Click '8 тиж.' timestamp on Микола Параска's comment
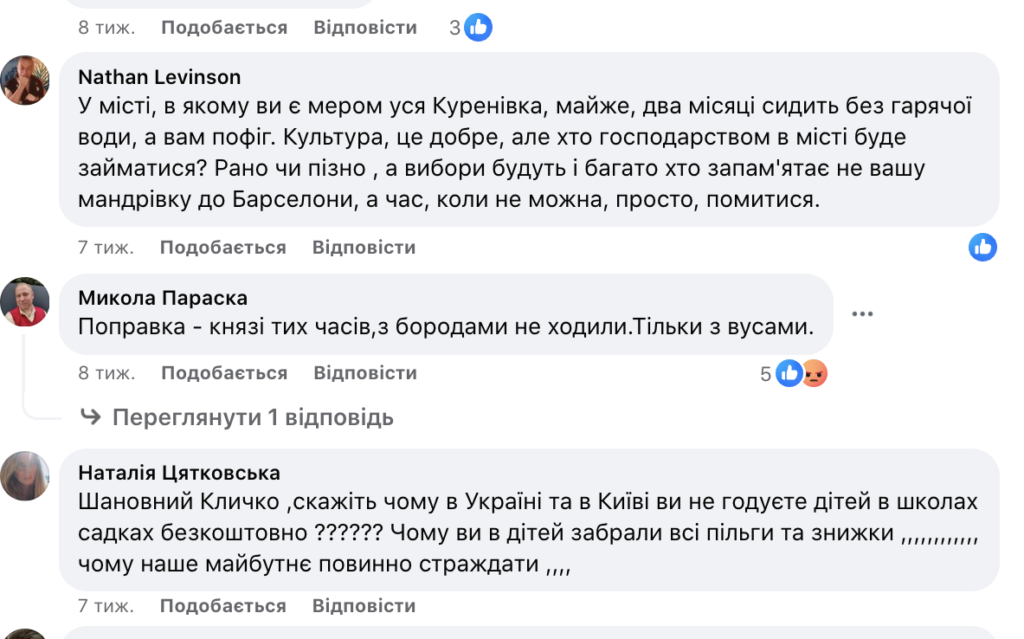The height and width of the screenshot is (639, 1024). pyautogui.click(x=106, y=373)
